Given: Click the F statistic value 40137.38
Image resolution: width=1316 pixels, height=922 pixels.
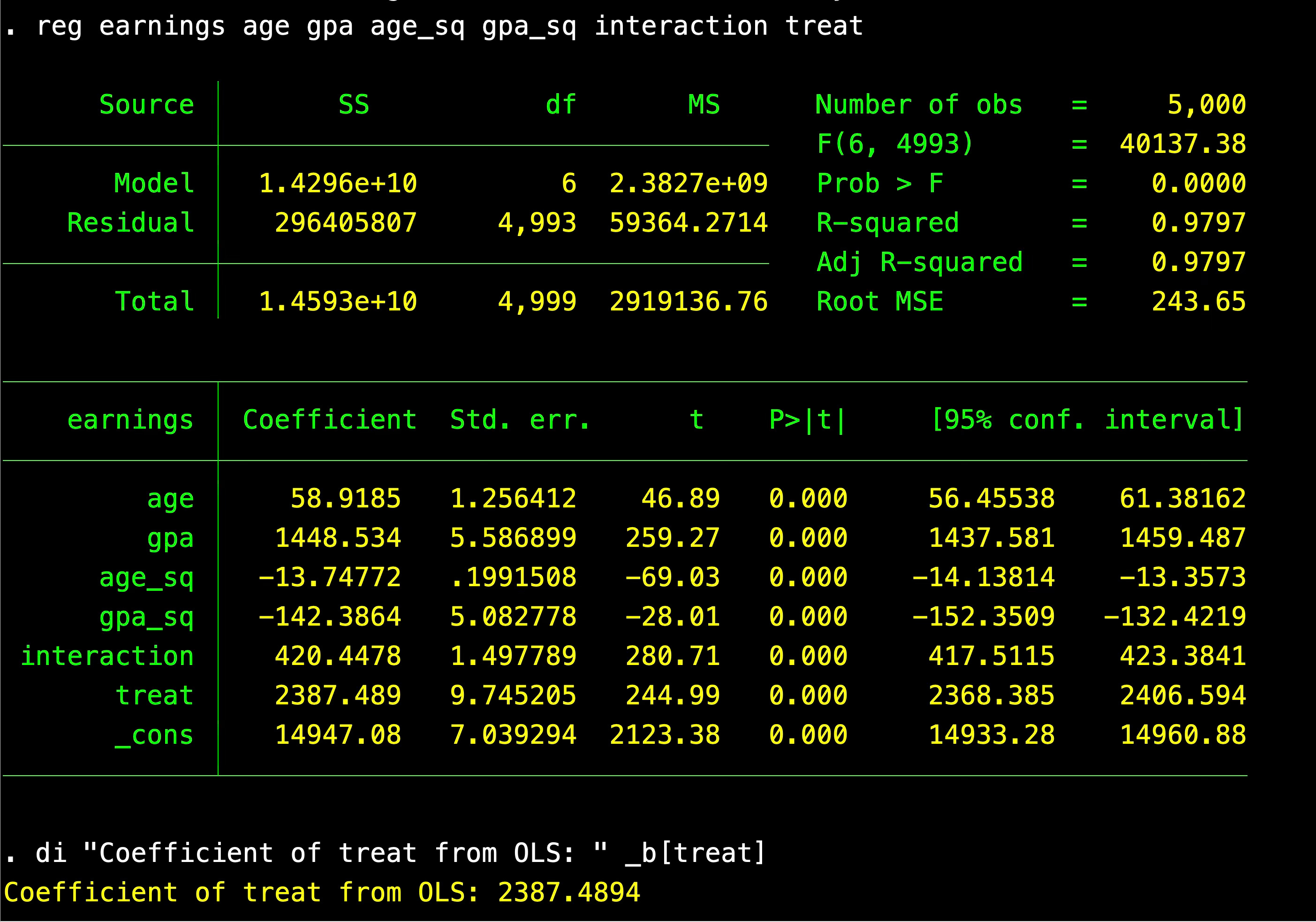Looking at the screenshot, I should point(1183,144).
